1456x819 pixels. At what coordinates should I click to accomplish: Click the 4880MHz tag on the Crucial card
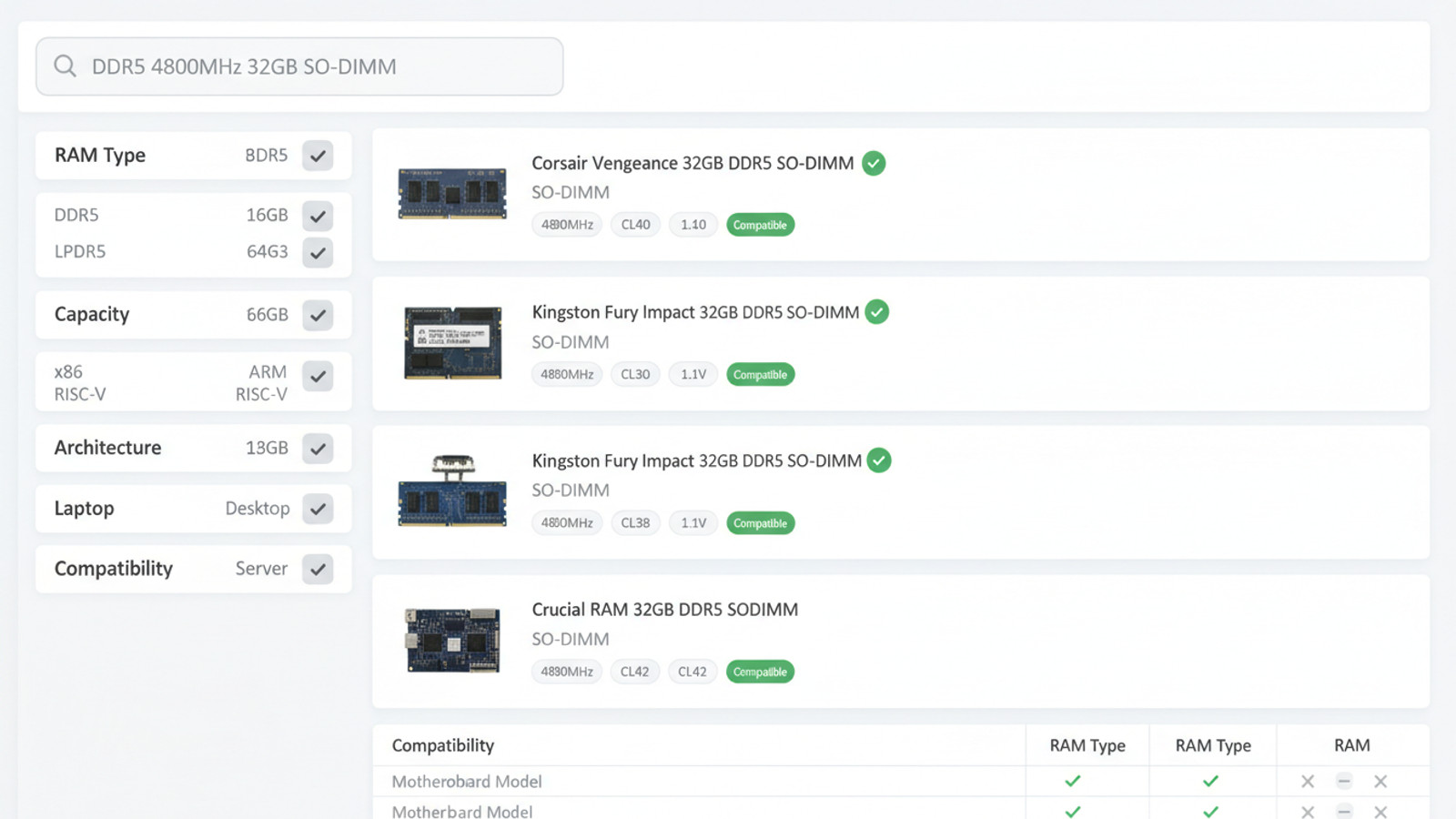(x=567, y=672)
